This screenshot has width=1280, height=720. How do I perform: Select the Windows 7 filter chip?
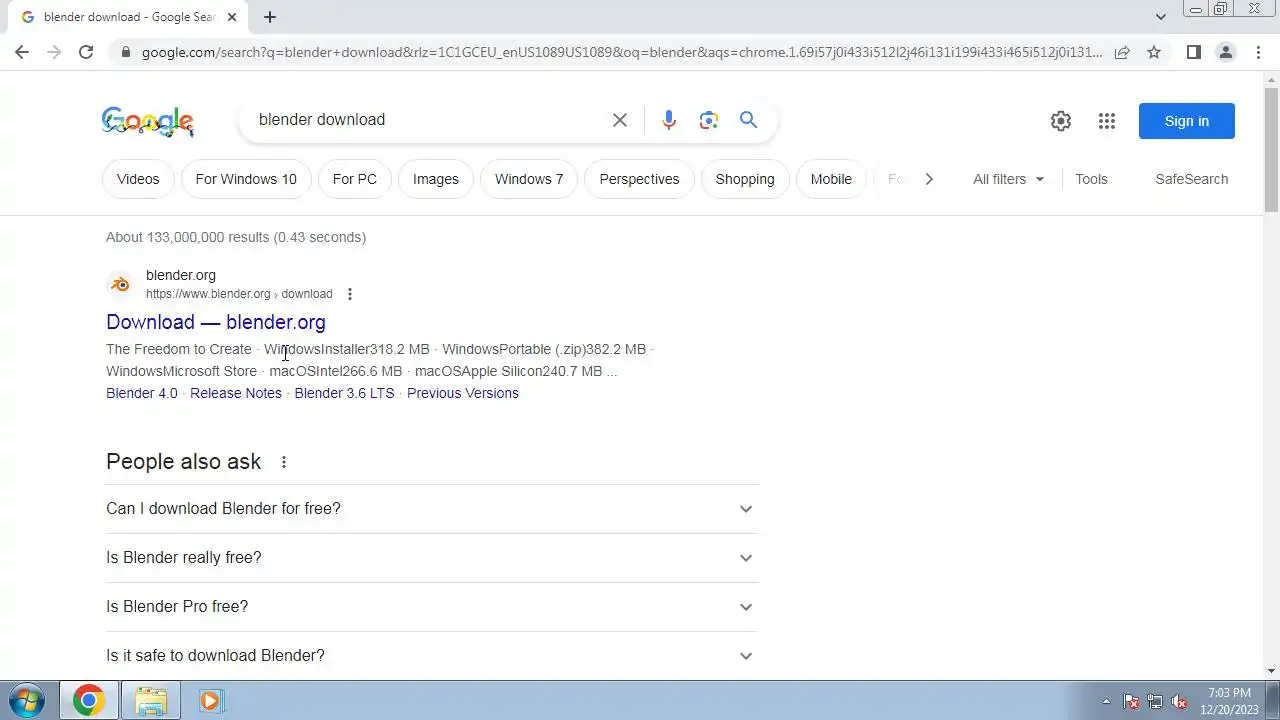click(x=529, y=179)
